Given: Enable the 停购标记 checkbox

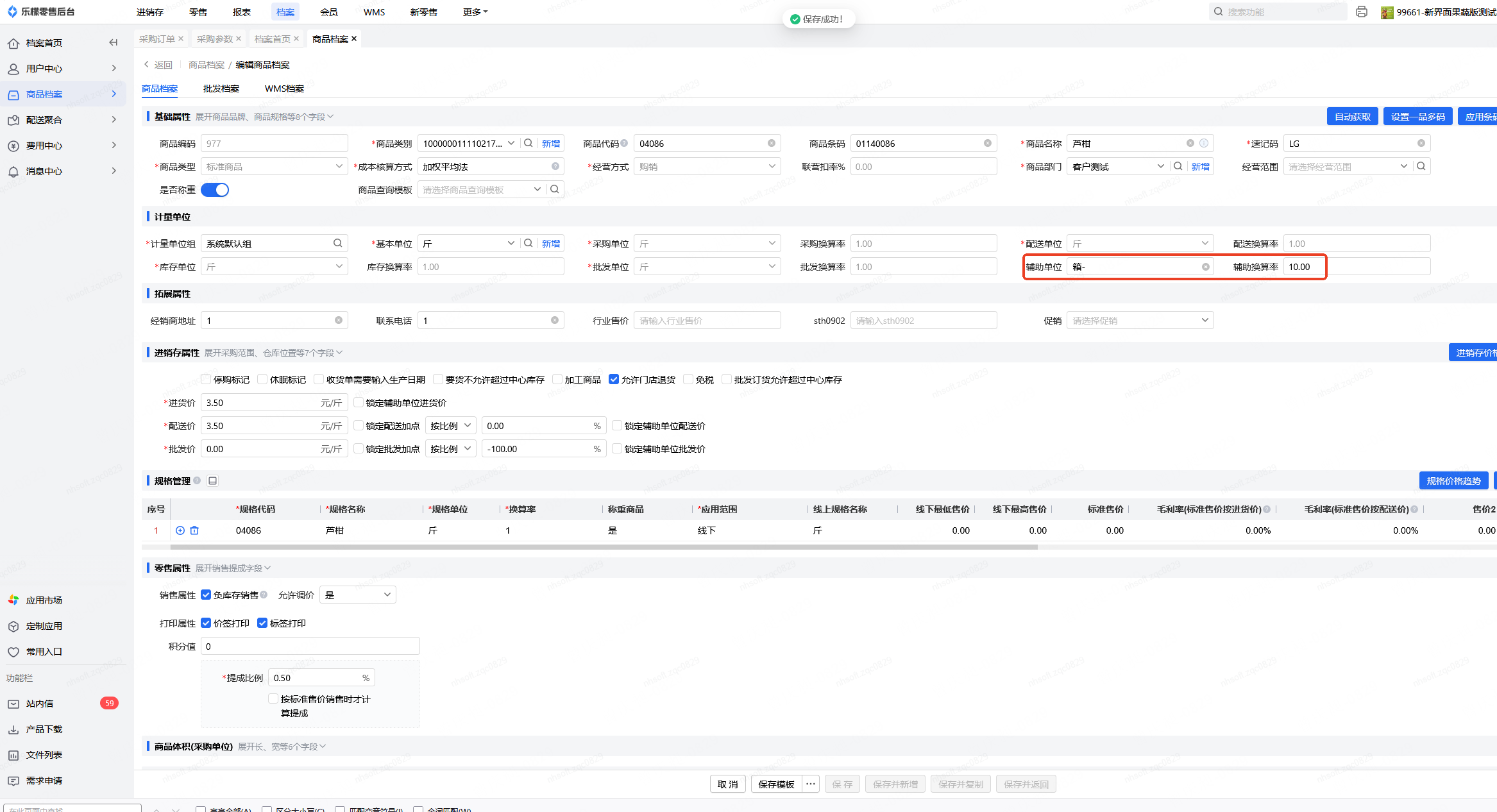Looking at the screenshot, I should [x=206, y=380].
